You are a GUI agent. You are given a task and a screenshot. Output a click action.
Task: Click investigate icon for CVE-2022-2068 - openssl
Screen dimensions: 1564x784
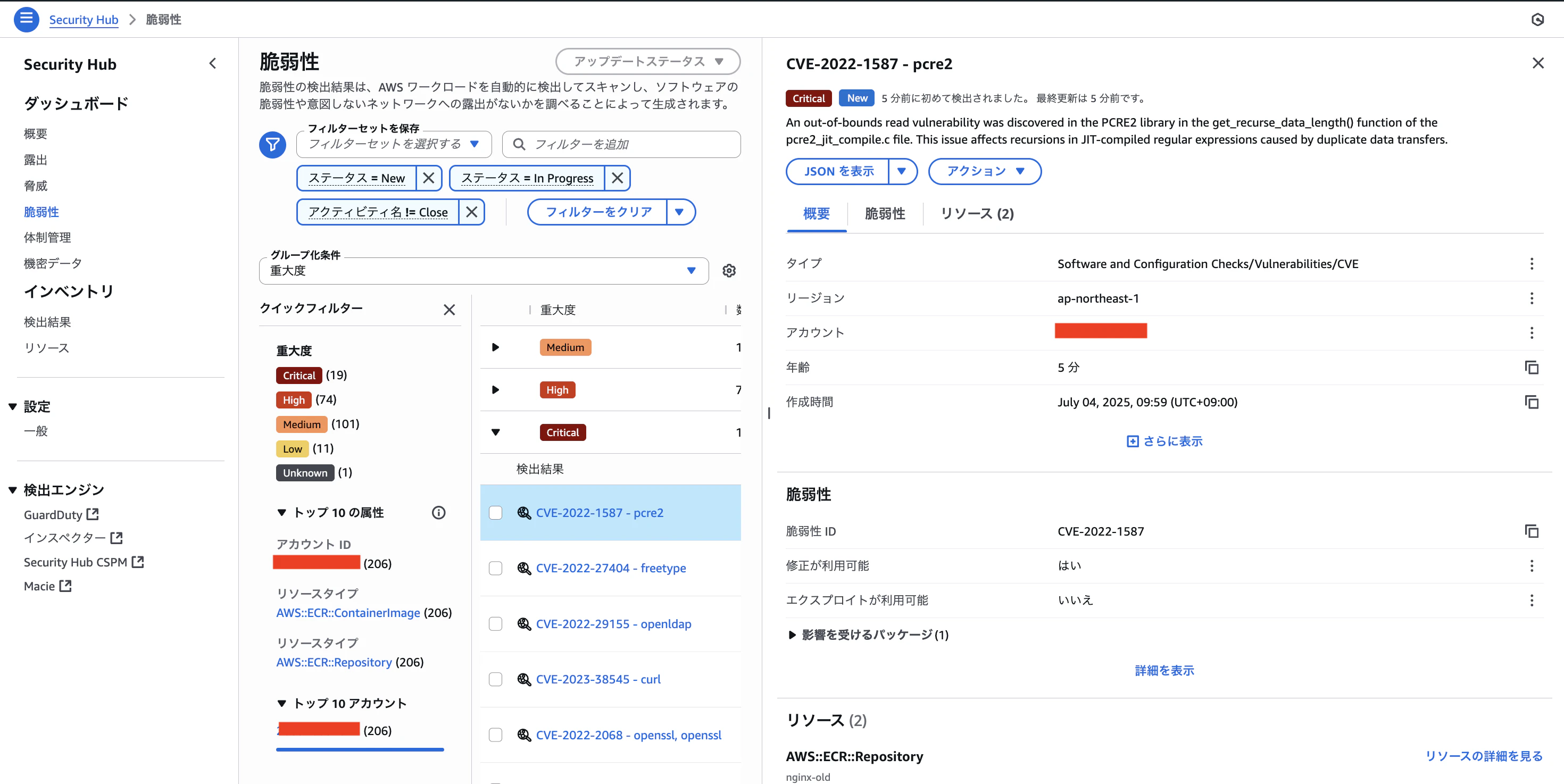[x=524, y=735]
